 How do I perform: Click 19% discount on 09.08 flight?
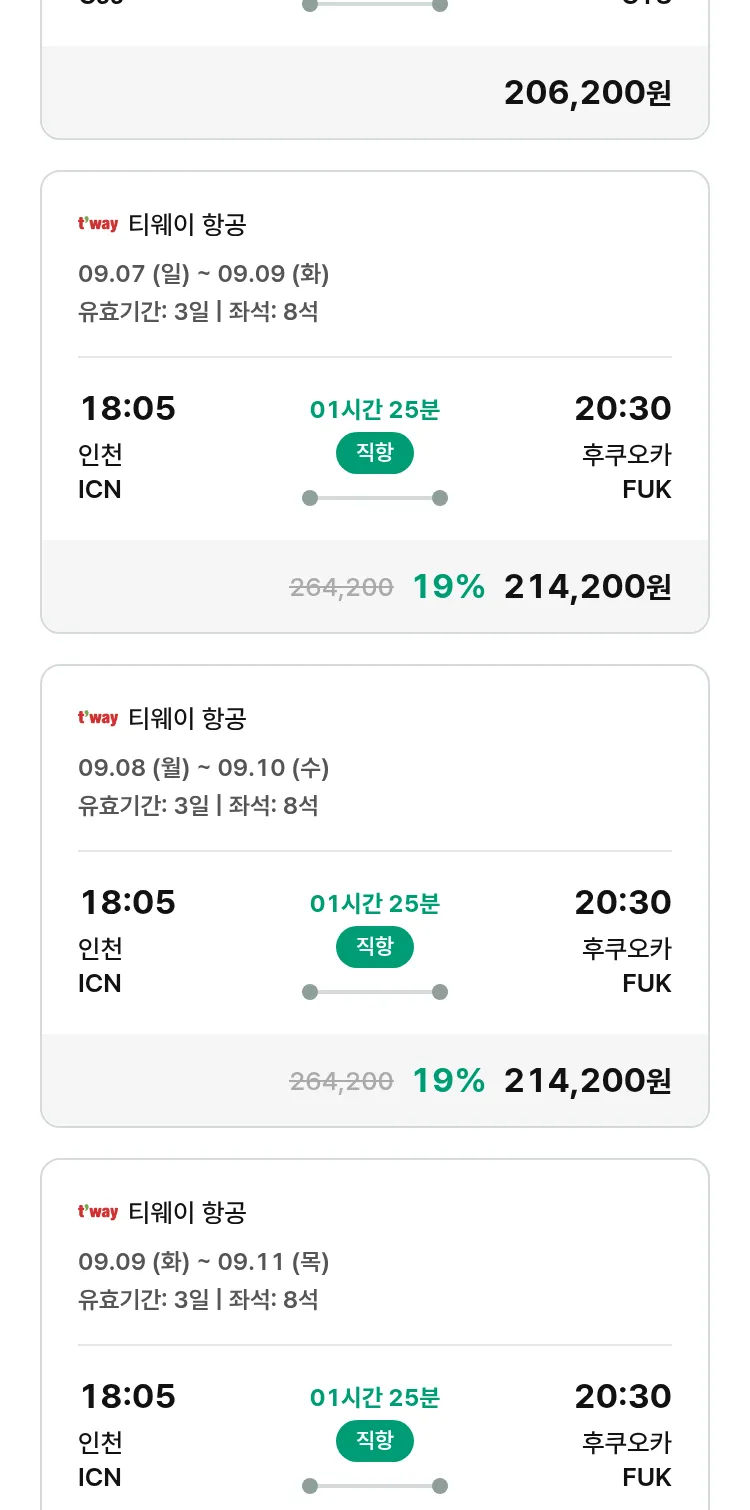tap(448, 1081)
